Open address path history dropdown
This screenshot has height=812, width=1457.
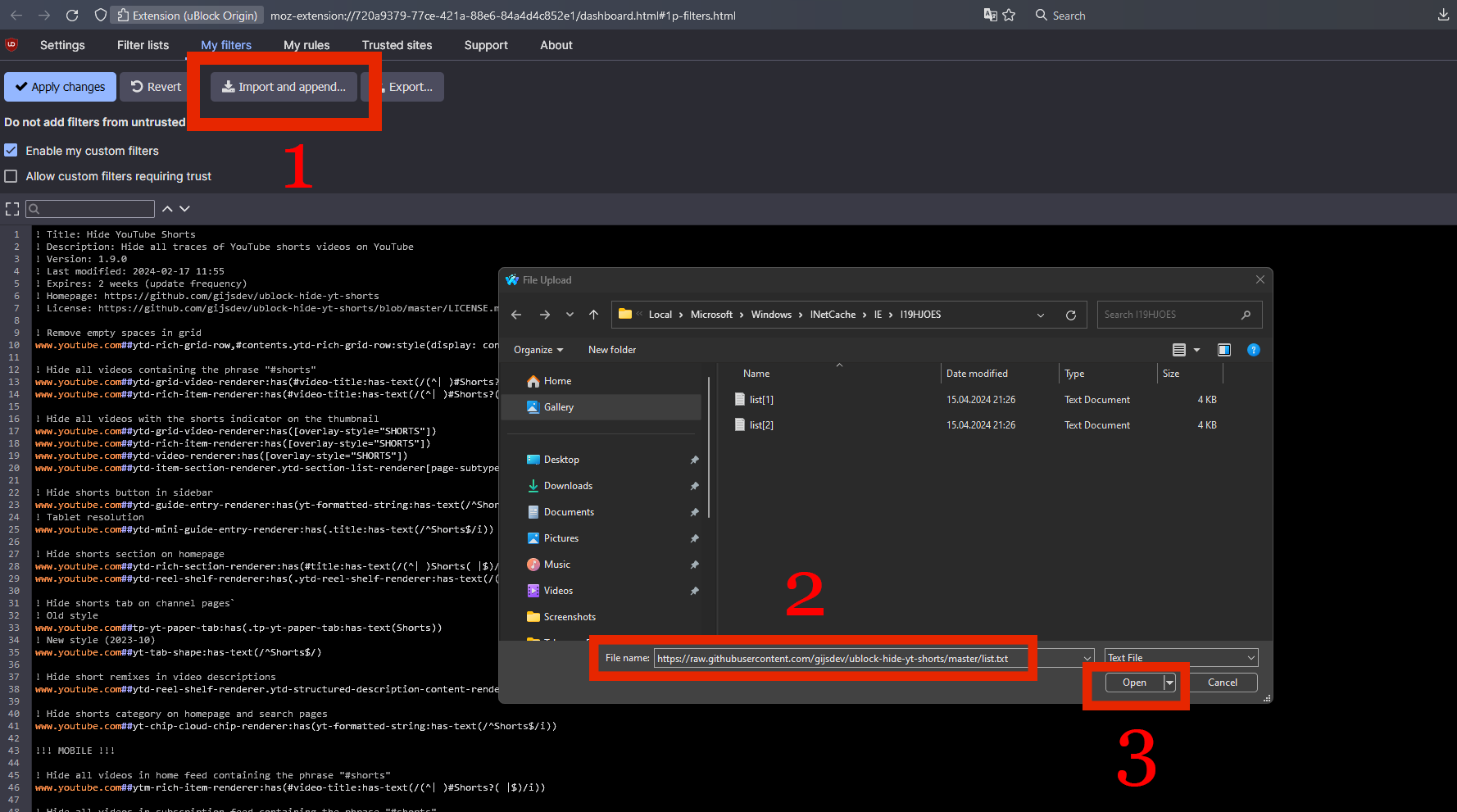click(x=1041, y=315)
